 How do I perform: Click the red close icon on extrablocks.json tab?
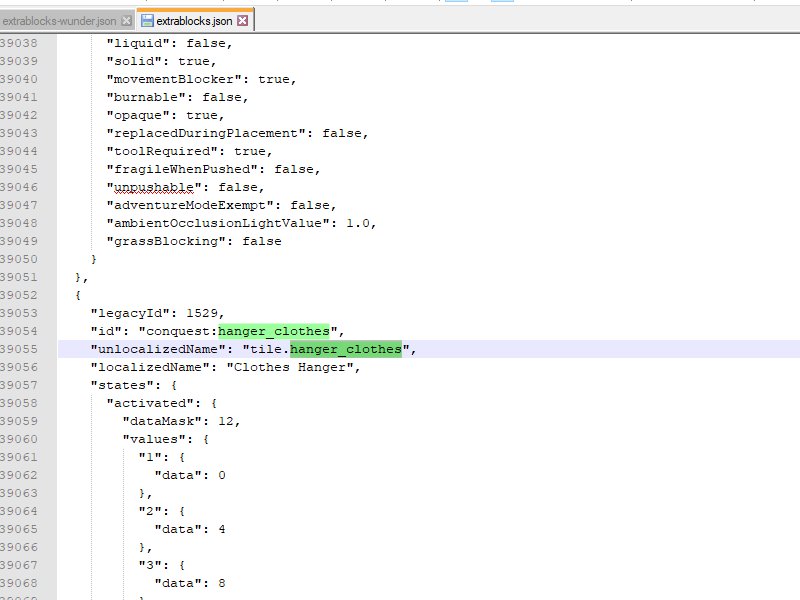click(x=240, y=18)
